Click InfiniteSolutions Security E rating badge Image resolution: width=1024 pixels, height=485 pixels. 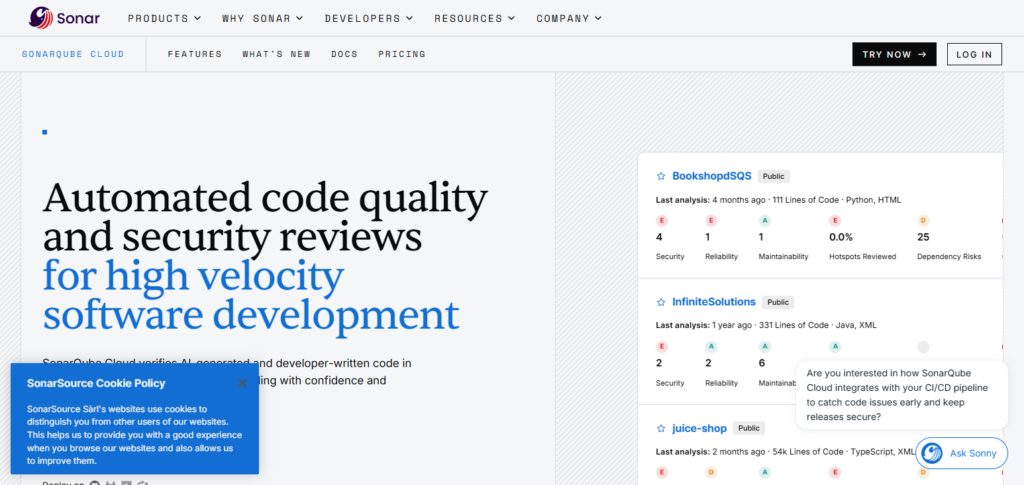662,347
